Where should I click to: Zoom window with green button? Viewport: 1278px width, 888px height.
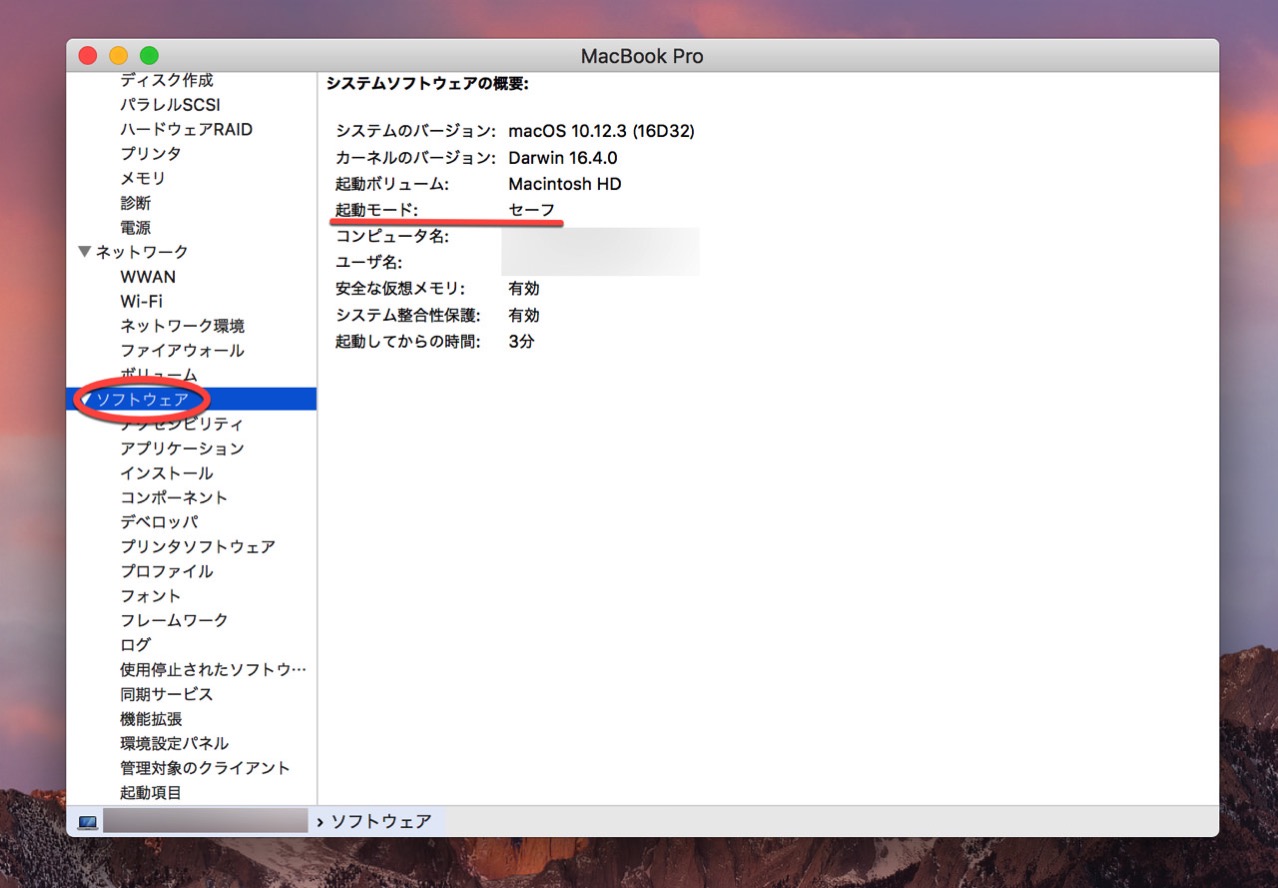click(149, 56)
